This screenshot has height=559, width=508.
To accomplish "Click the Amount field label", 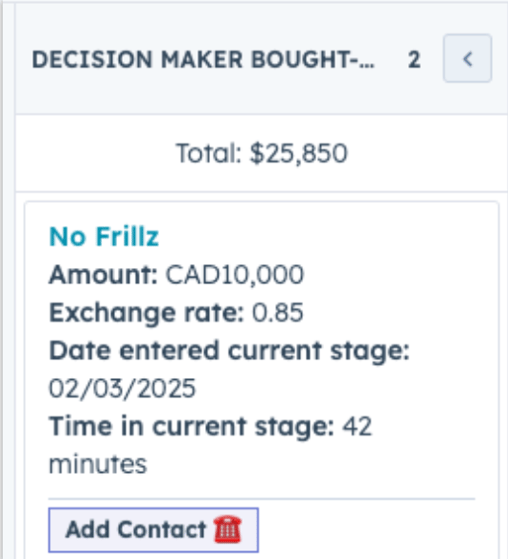I will coord(103,275).
